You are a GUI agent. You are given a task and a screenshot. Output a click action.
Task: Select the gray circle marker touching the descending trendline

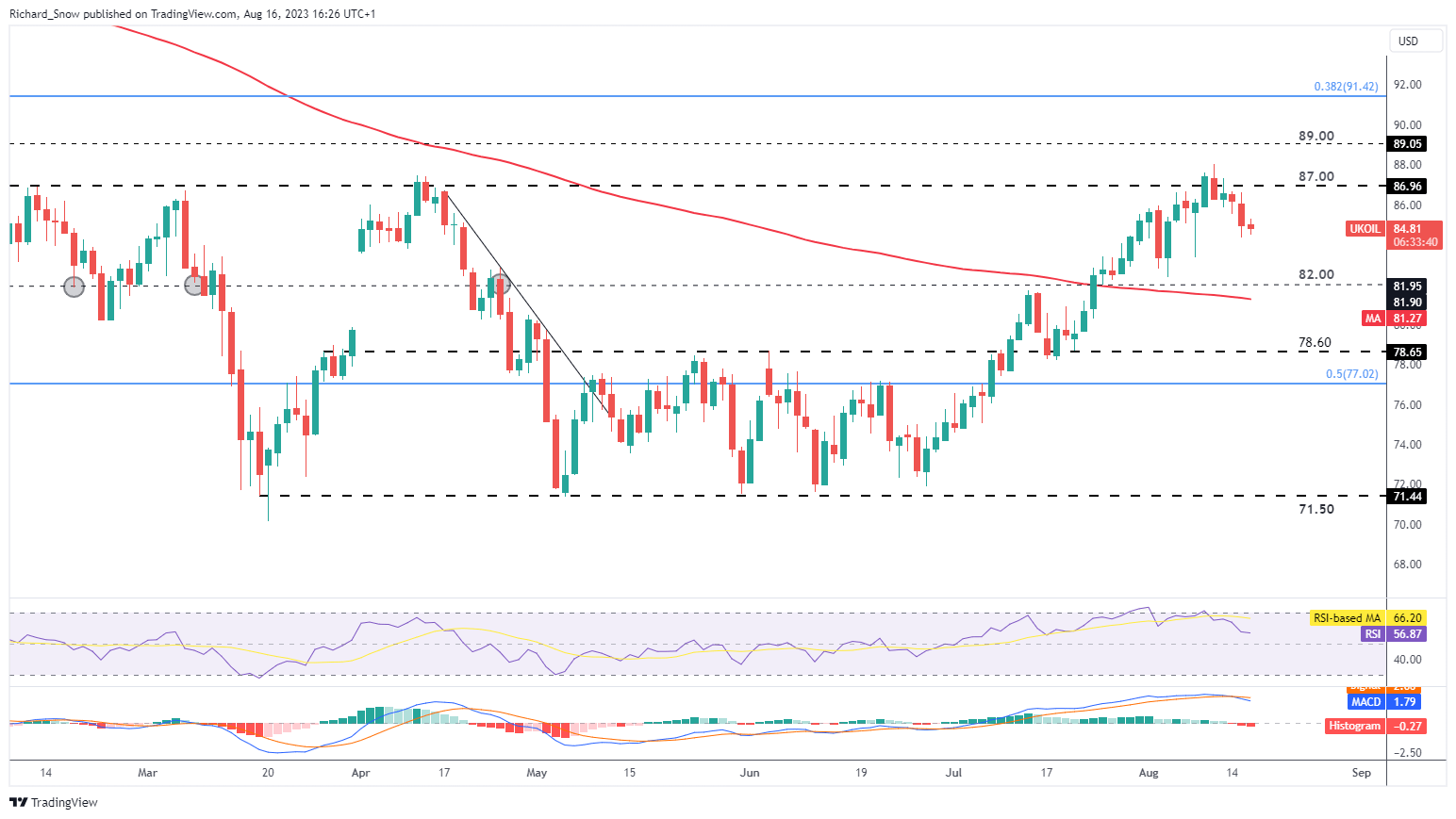pos(499,282)
